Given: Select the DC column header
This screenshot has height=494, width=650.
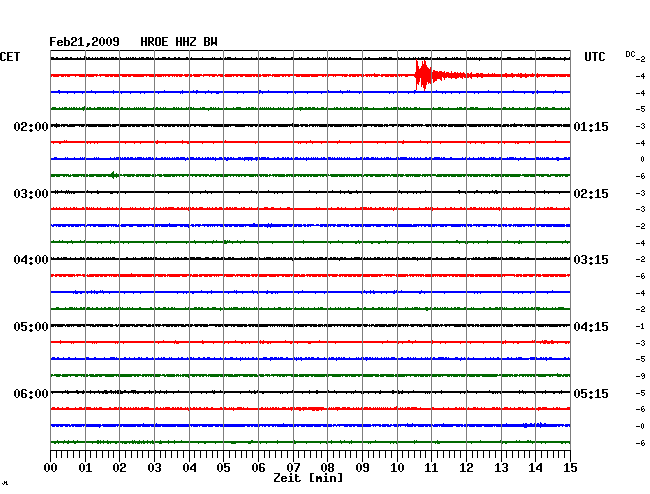Looking at the screenshot, I should pyautogui.click(x=630, y=54).
